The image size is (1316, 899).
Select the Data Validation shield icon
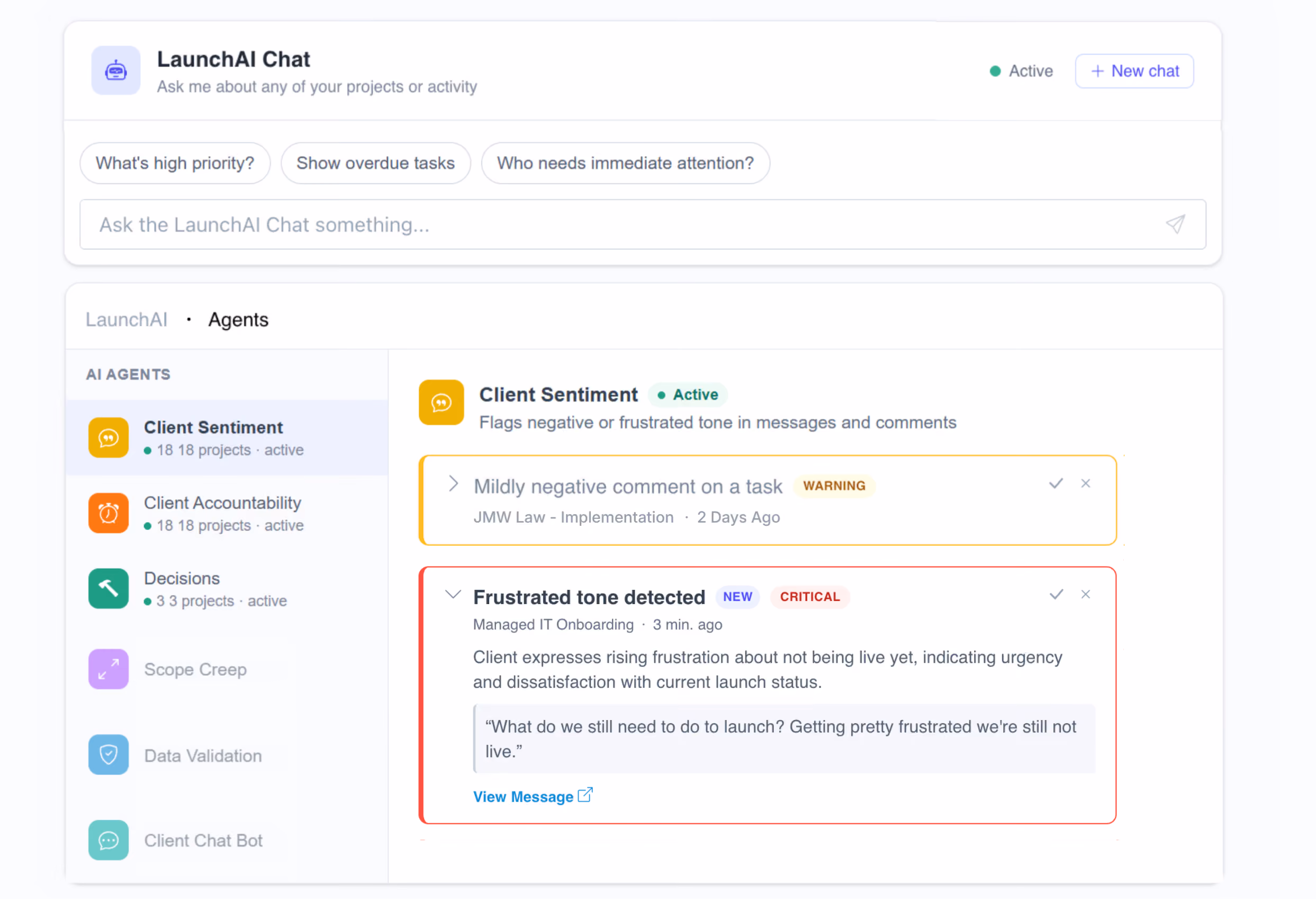108,755
